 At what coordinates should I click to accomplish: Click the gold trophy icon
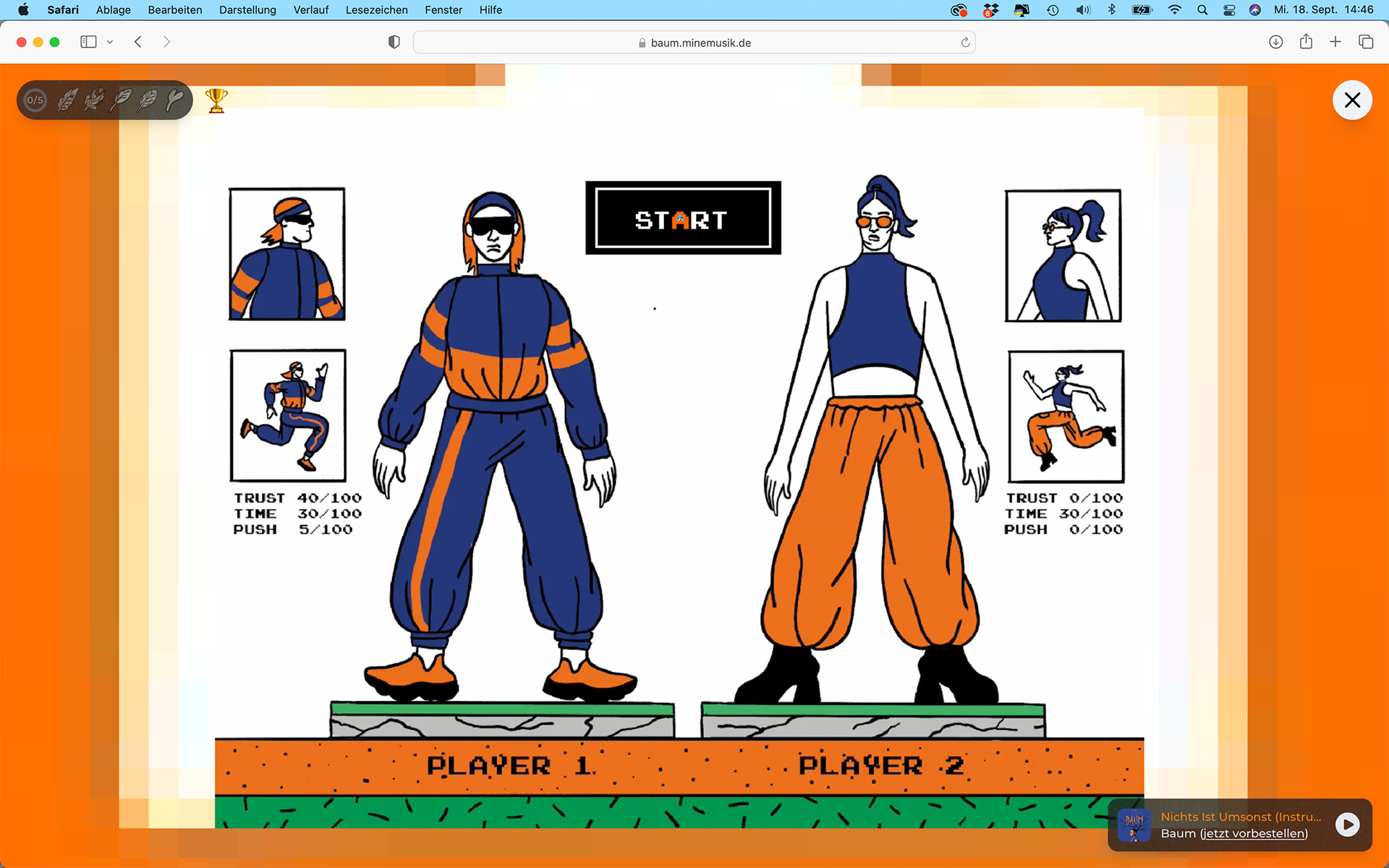216,101
